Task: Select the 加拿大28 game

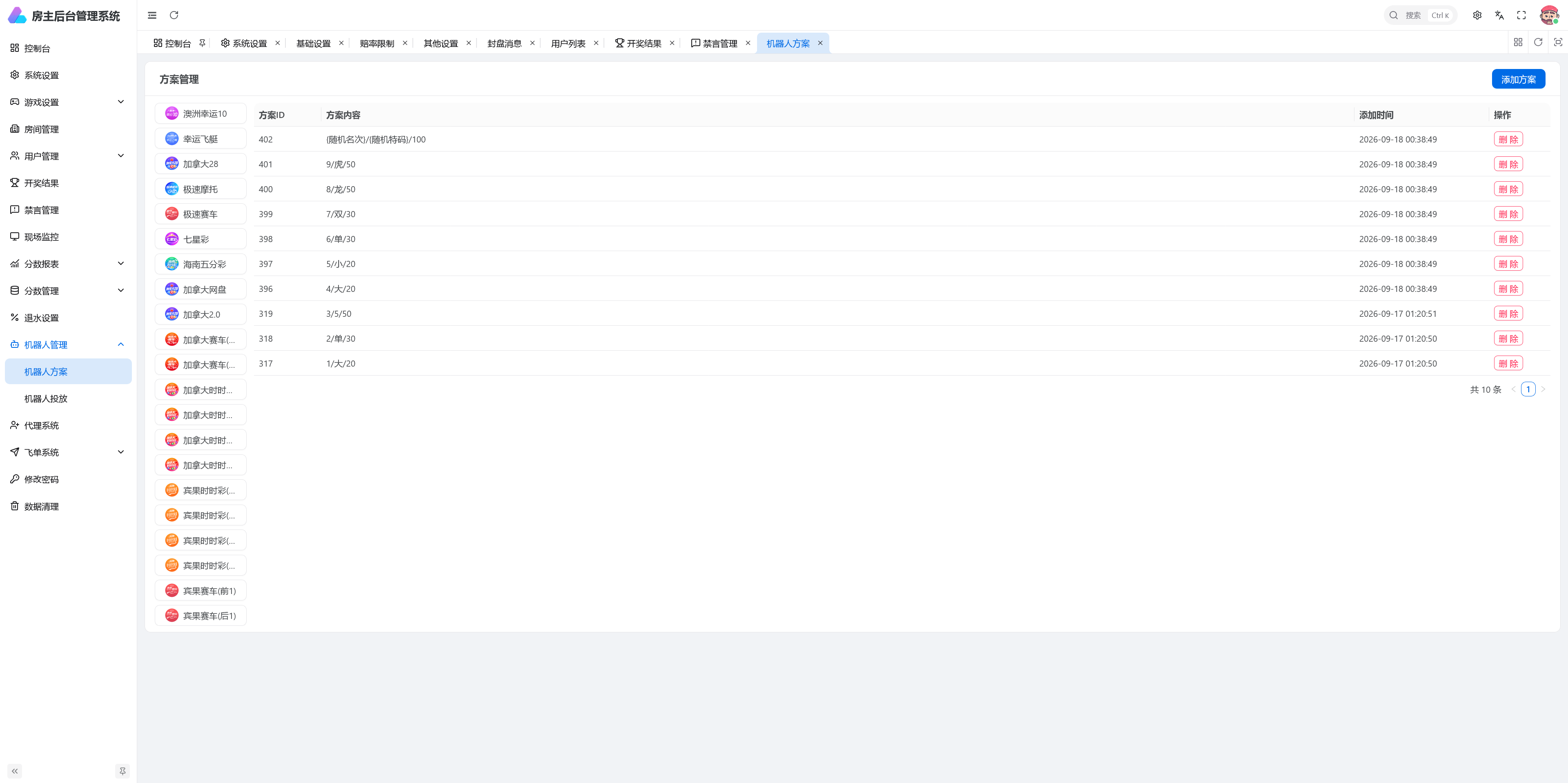Action: [201, 164]
